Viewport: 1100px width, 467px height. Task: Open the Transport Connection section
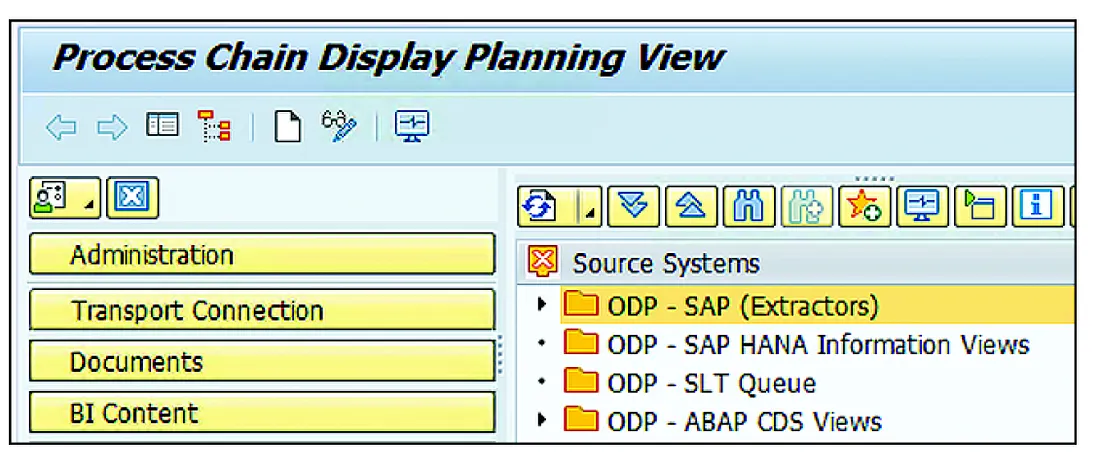[262, 310]
